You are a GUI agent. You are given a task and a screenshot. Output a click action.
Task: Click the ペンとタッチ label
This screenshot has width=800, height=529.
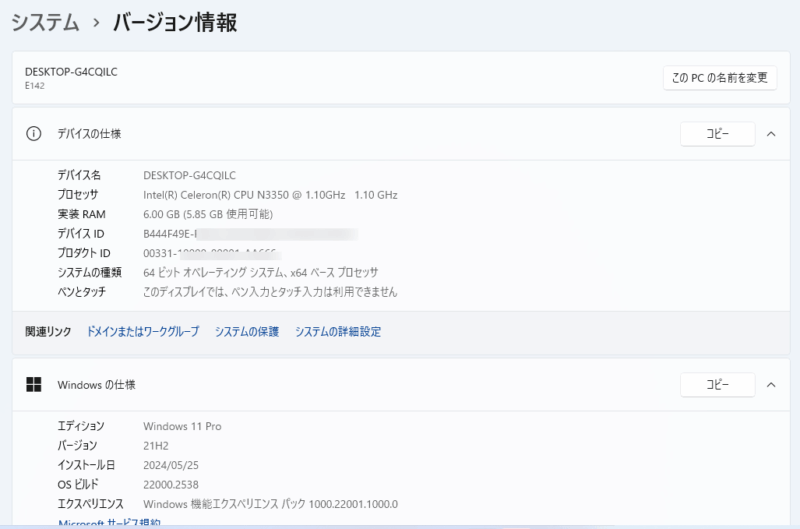pos(82,292)
